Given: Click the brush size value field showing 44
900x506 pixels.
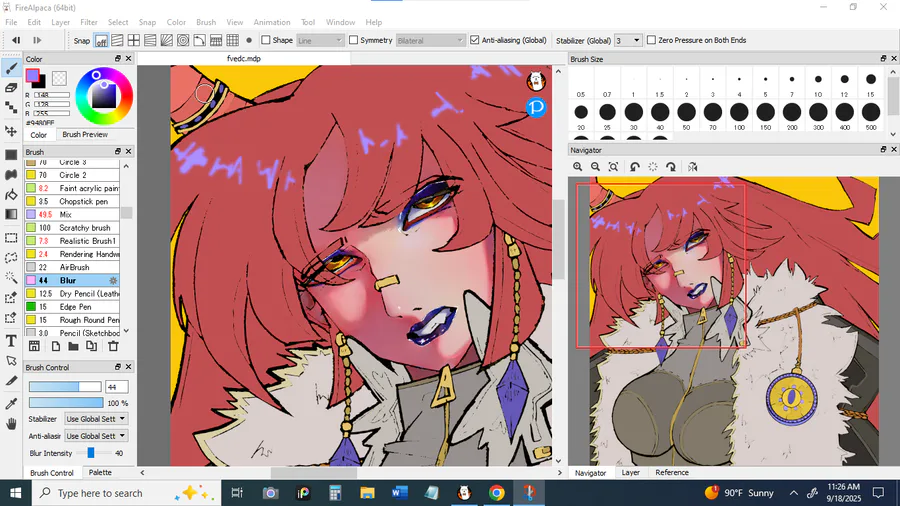Looking at the screenshot, I should (x=117, y=387).
